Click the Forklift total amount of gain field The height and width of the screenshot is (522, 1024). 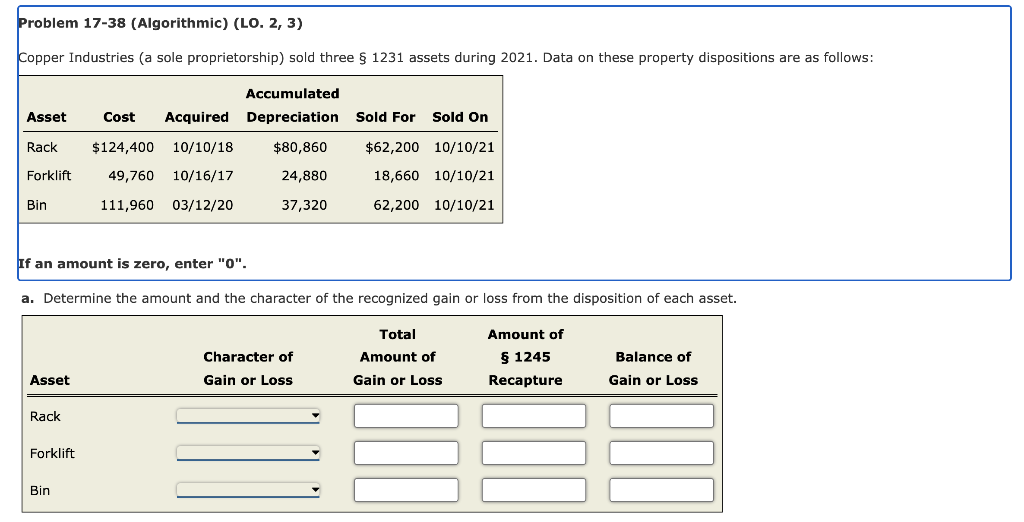pos(406,453)
